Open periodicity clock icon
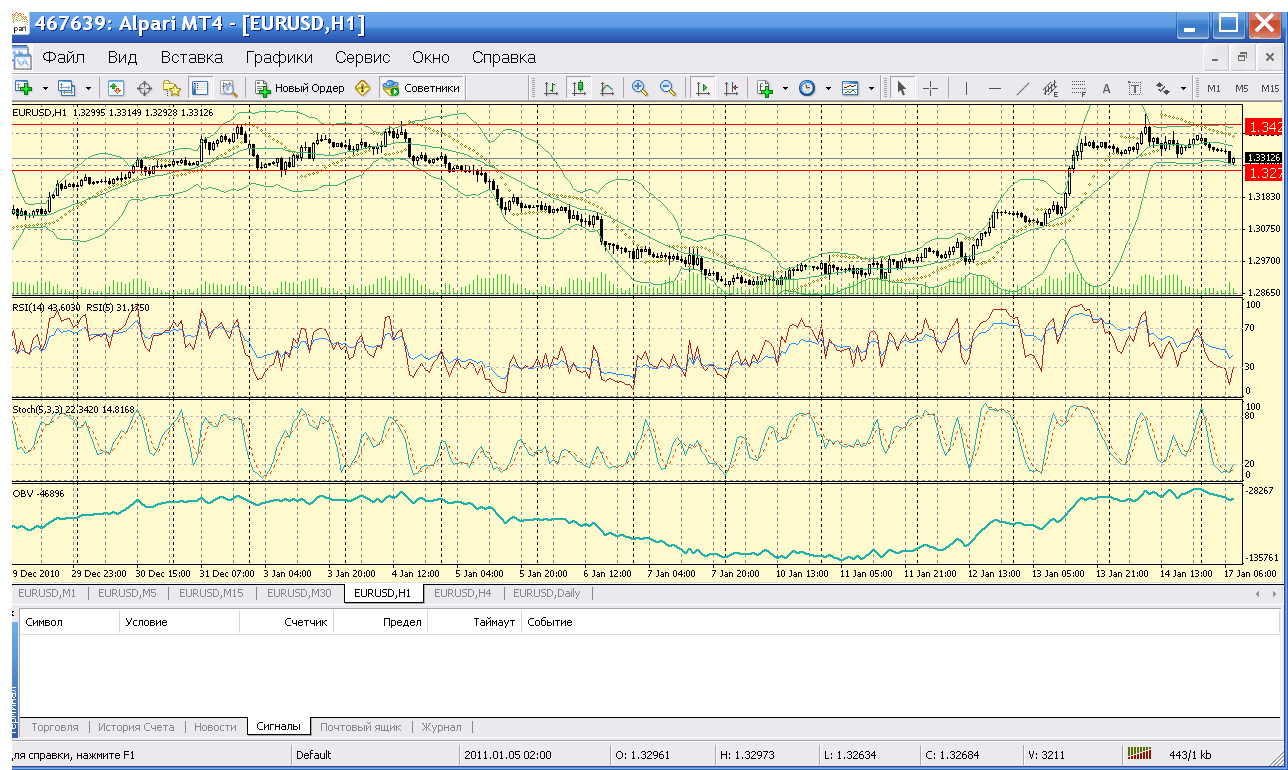The height and width of the screenshot is (770, 1288). click(x=807, y=88)
